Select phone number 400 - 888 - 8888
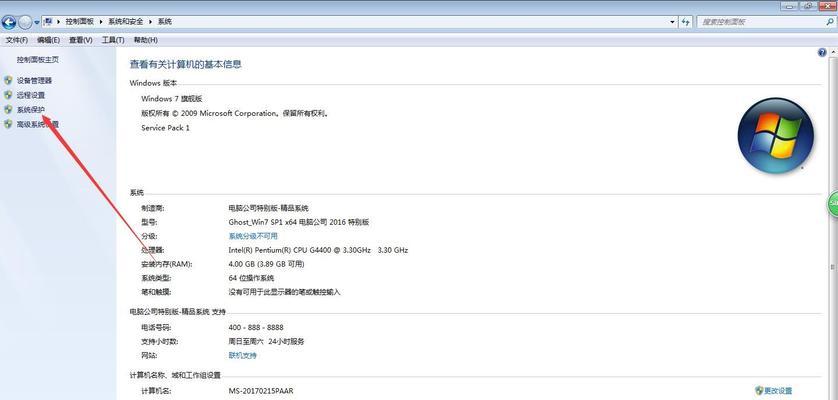Screen dimensions: 838x400 tap(255, 327)
